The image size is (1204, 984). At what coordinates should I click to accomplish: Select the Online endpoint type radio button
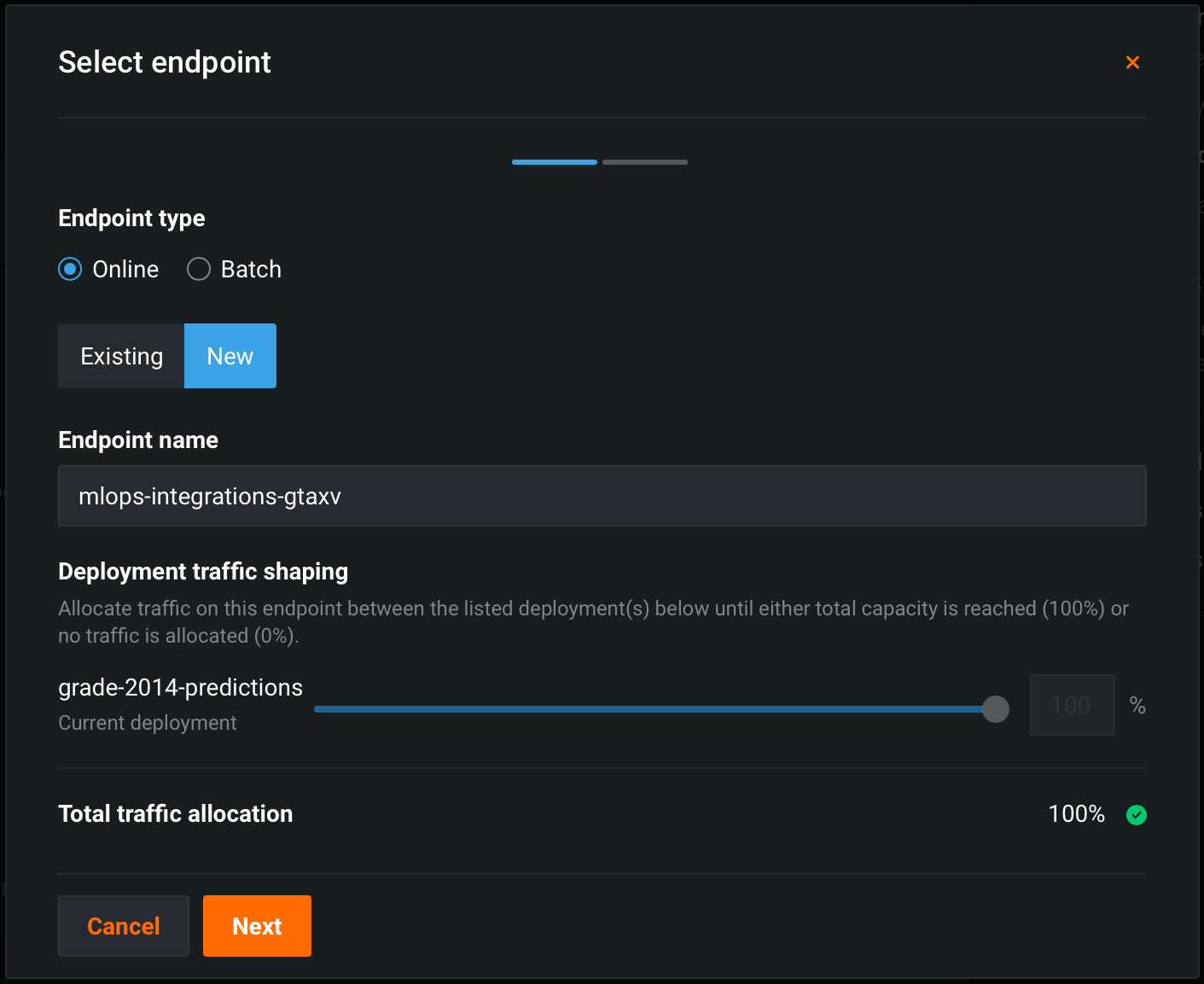point(70,270)
